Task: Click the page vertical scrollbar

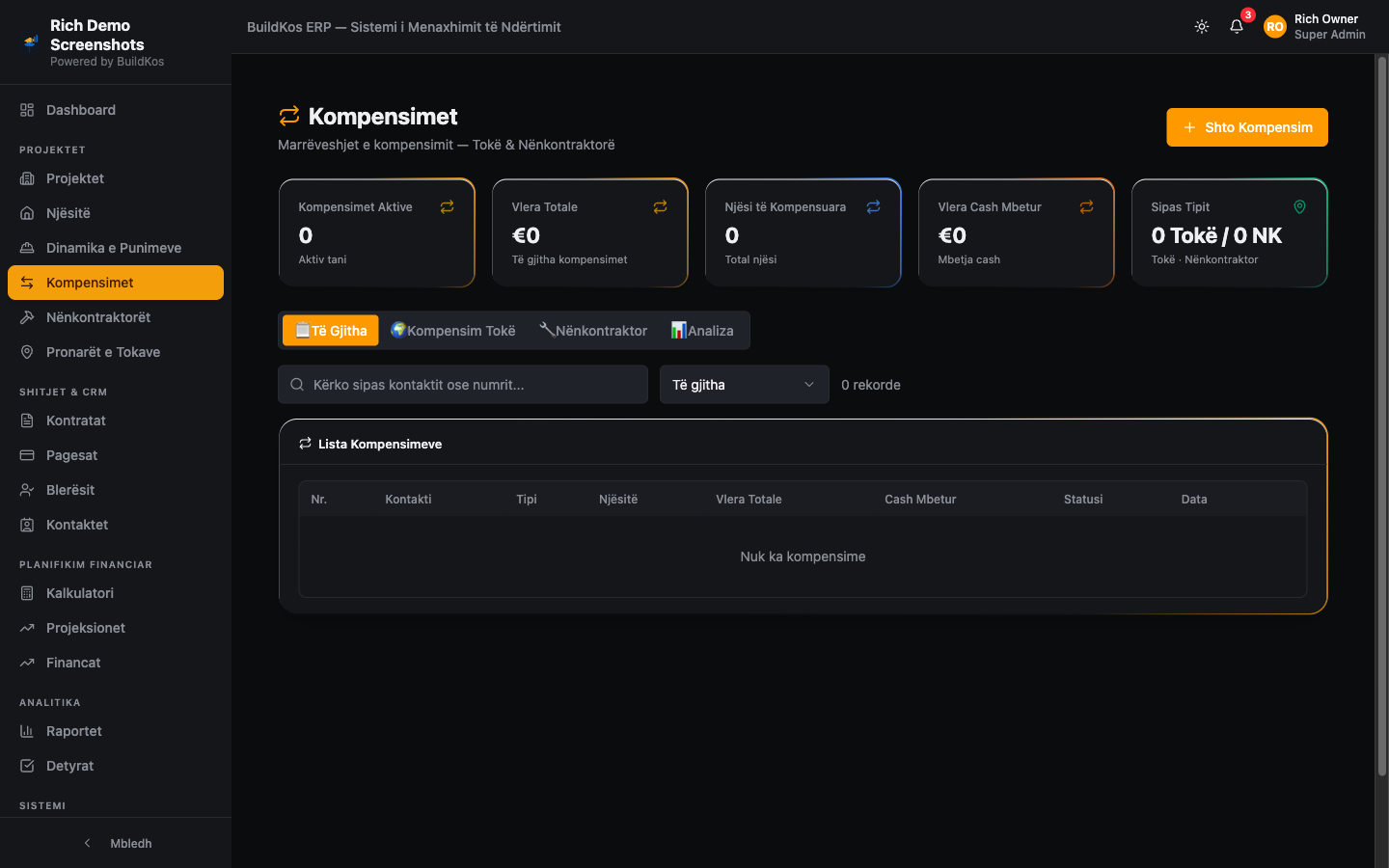Action: 1381,415
